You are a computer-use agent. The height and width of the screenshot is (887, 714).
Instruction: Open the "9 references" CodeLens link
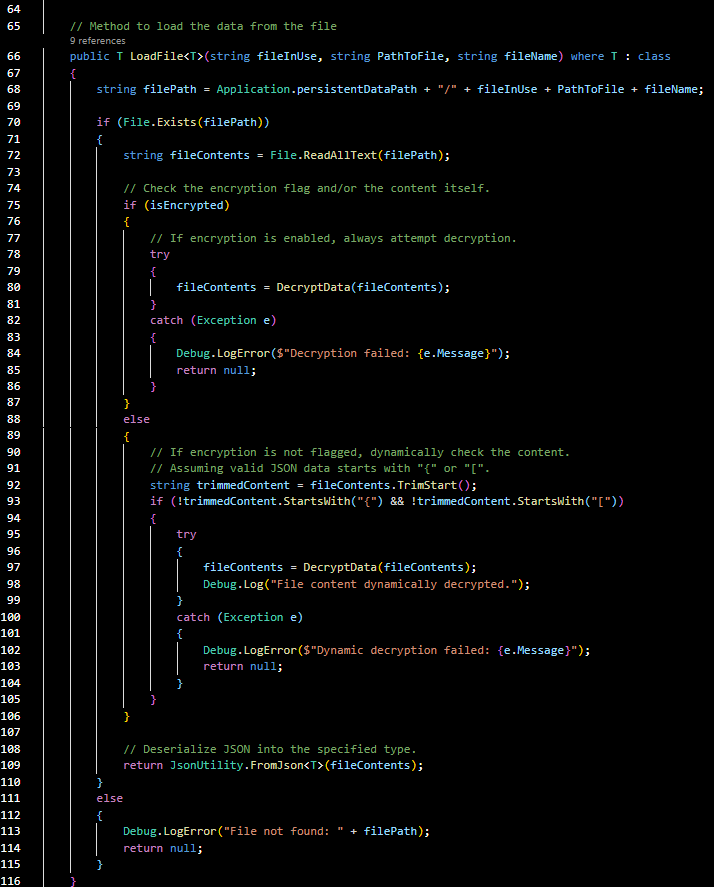[x=97, y=41]
